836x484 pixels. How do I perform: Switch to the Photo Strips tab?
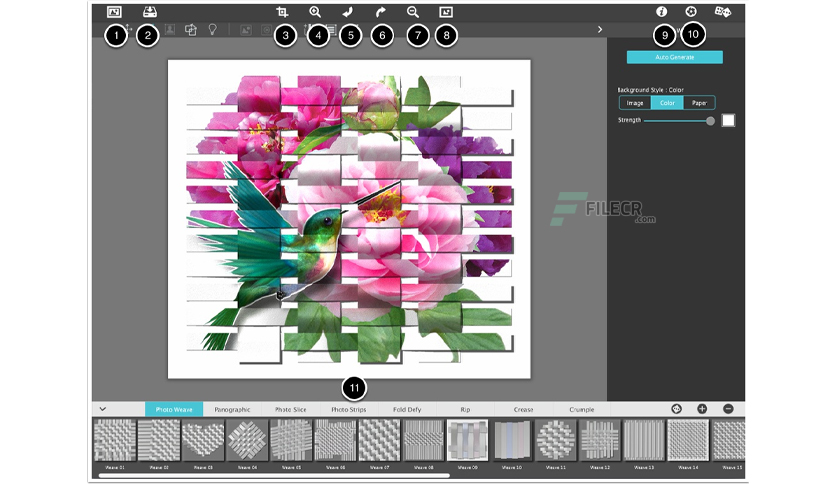[349, 409]
